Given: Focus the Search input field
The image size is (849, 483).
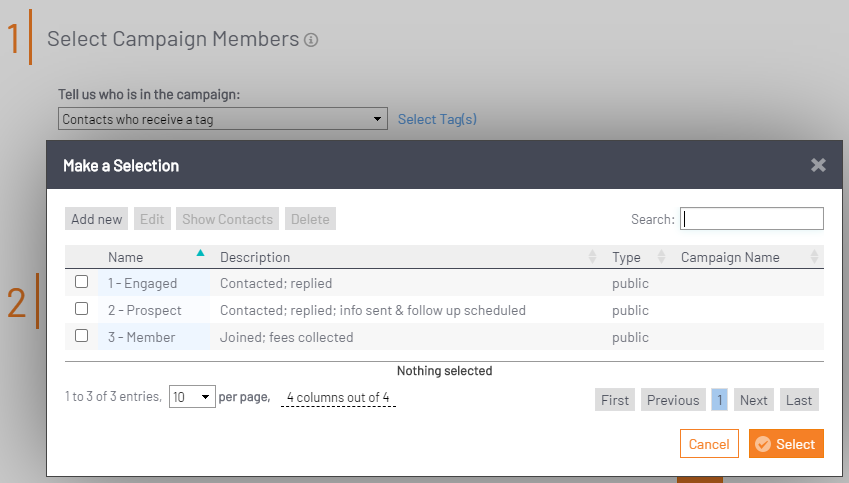Looking at the screenshot, I should pyautogui.click(x=752, y=219).
